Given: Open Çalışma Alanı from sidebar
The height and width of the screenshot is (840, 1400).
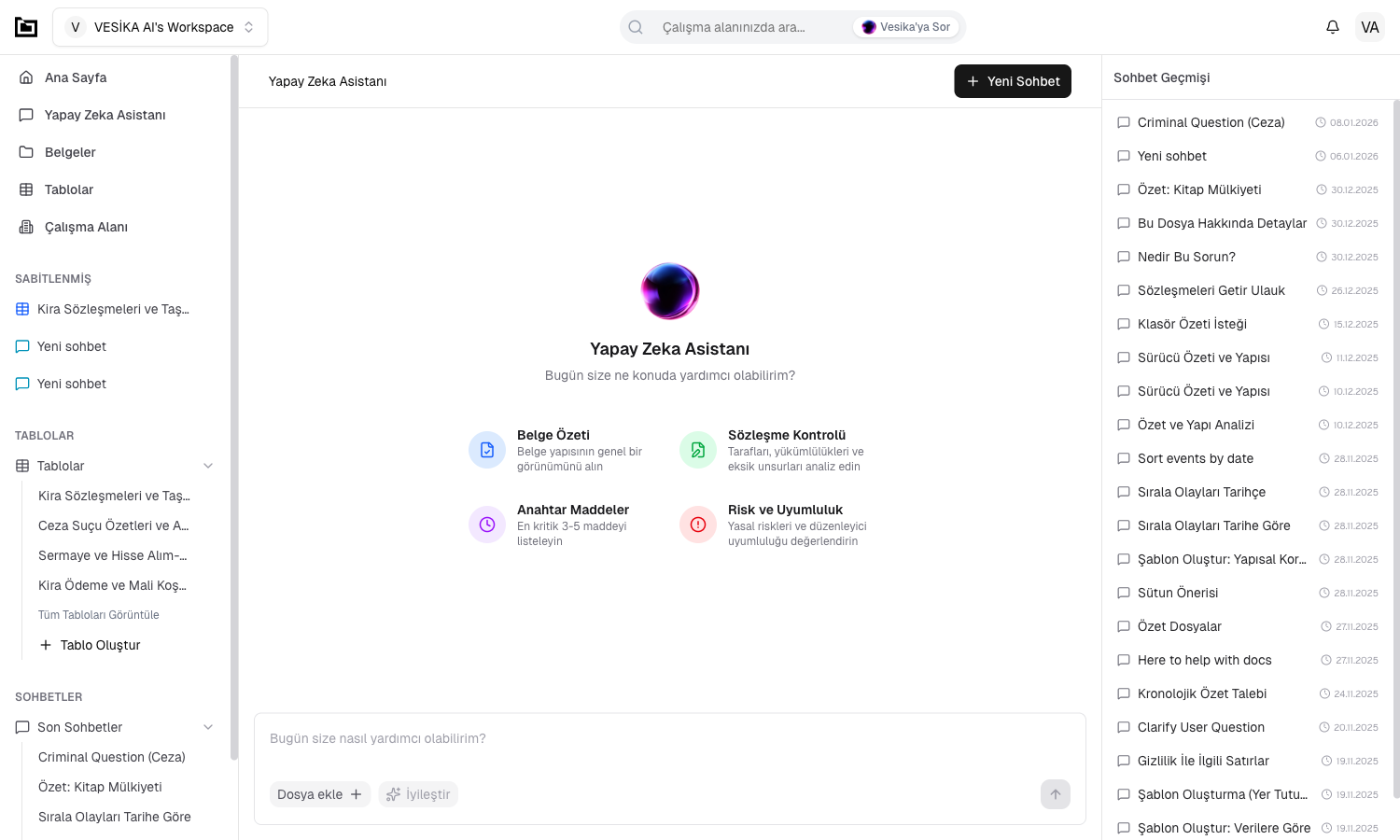Looking at the screenshot, I should coord(86,227).
